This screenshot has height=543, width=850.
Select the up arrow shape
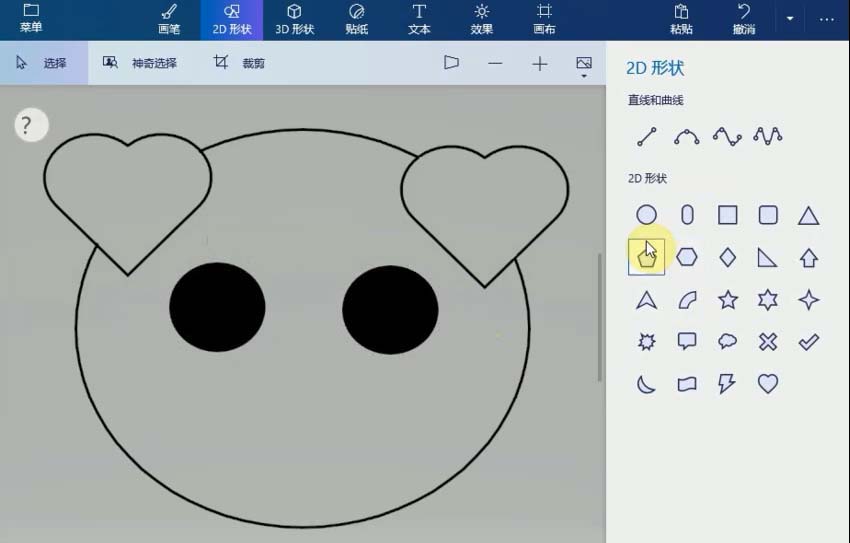pyautogui.click(x=808, y=258)
